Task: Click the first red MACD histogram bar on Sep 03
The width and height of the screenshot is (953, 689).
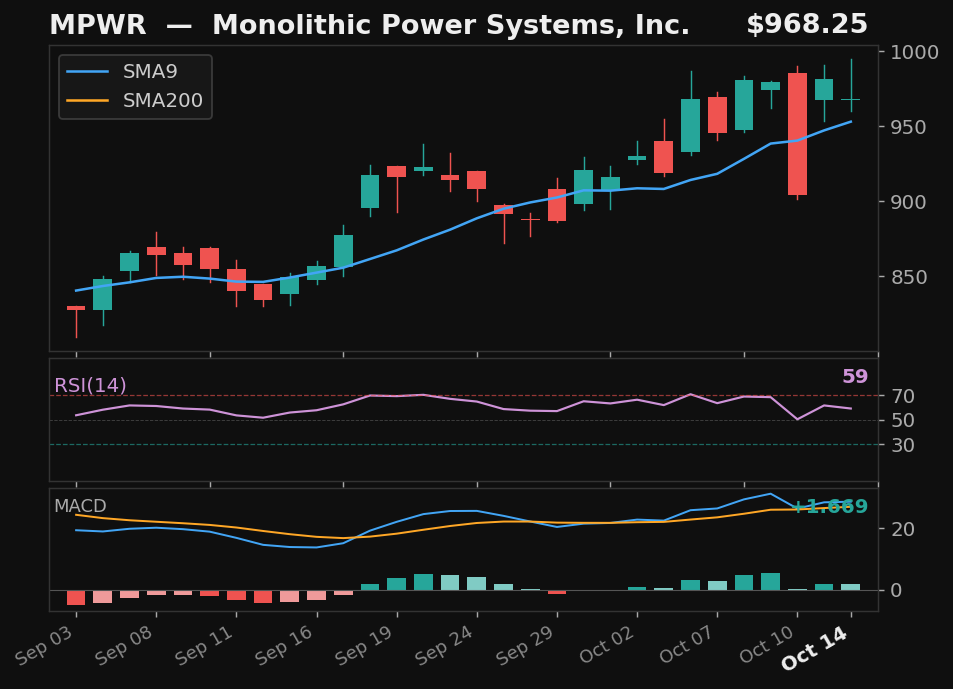Action: [x=76, y=598]
